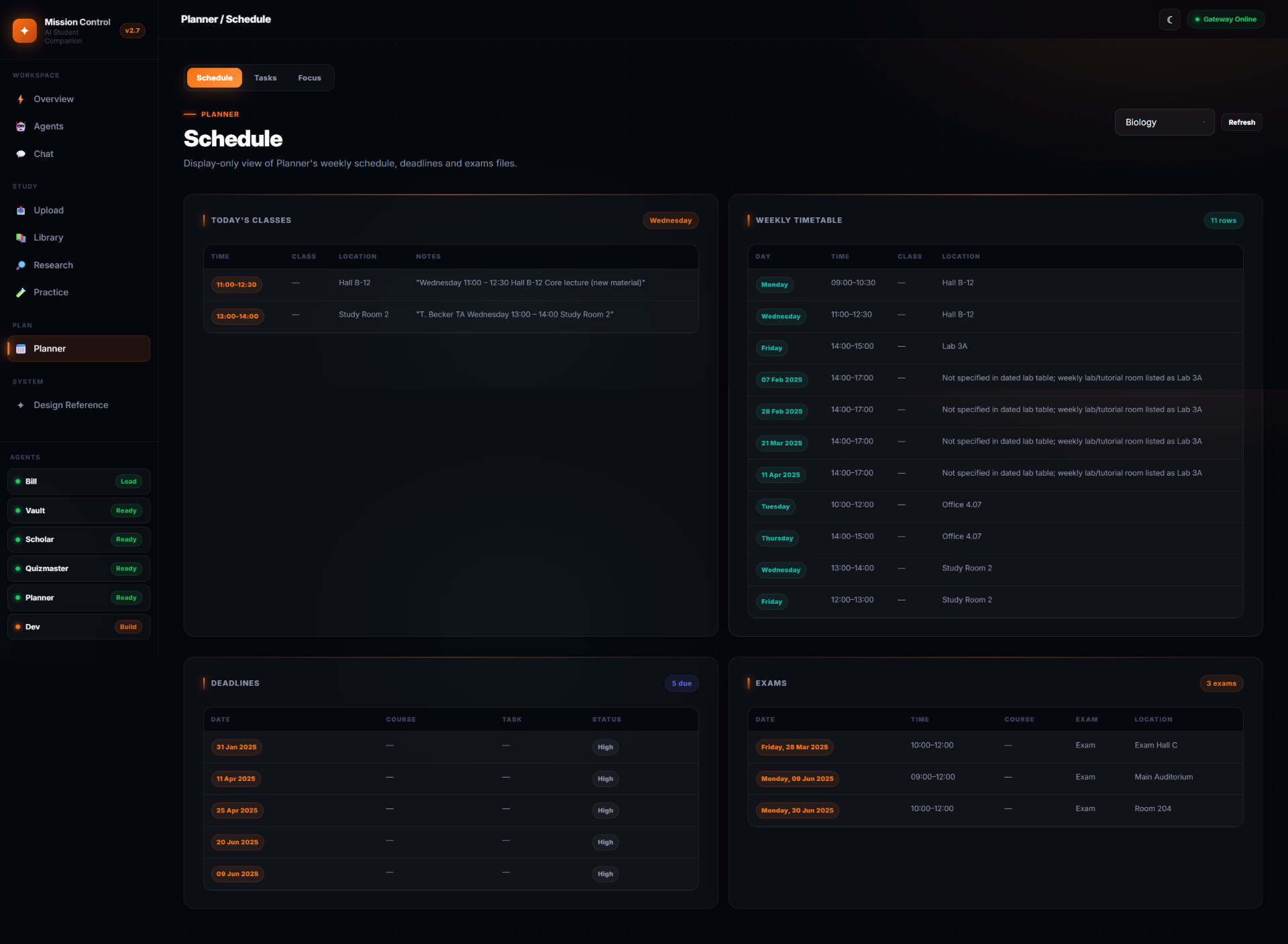Click the 07 Feb 2025 timetable pill
The image size is (1288, 944).
click(x=782, y=380)
